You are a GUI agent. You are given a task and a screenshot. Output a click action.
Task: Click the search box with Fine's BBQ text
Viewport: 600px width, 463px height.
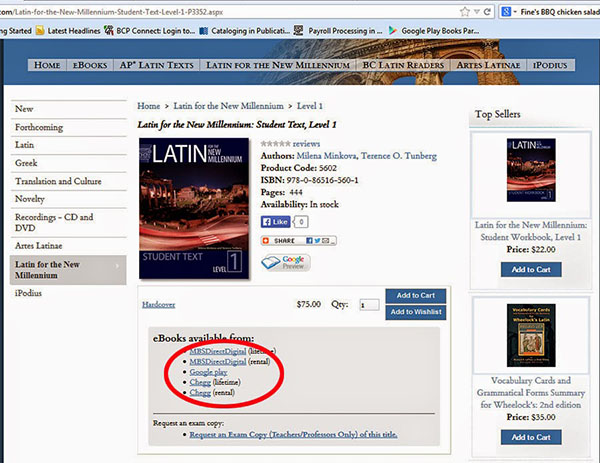coord(559,12)
